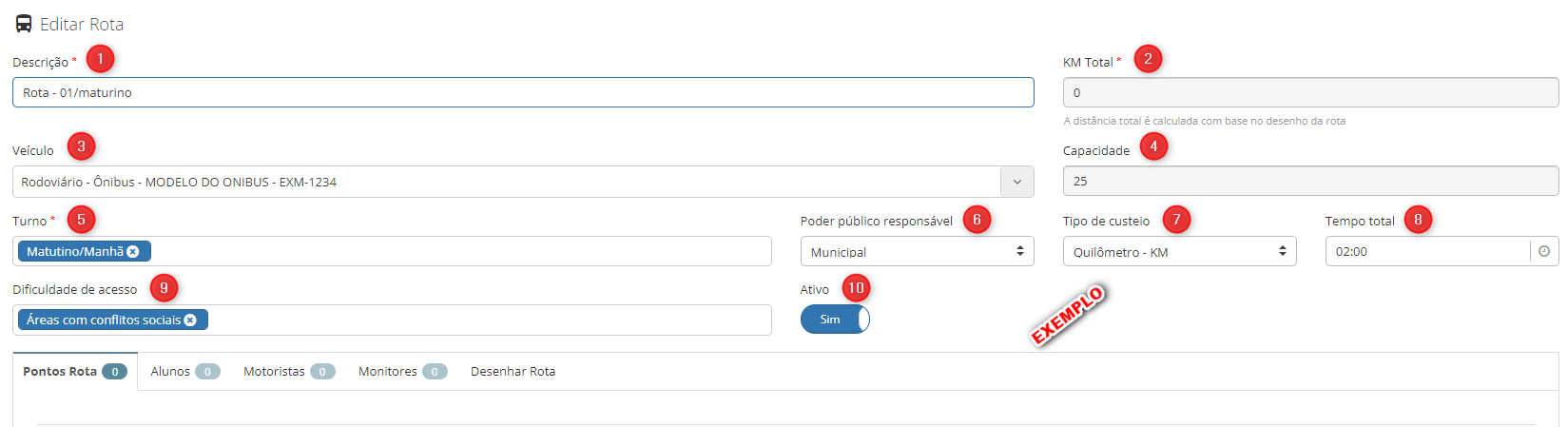Expand the Veículo dropdown chevron
Viewport: 1568px width, 427px height.
tap(1017, 182)
